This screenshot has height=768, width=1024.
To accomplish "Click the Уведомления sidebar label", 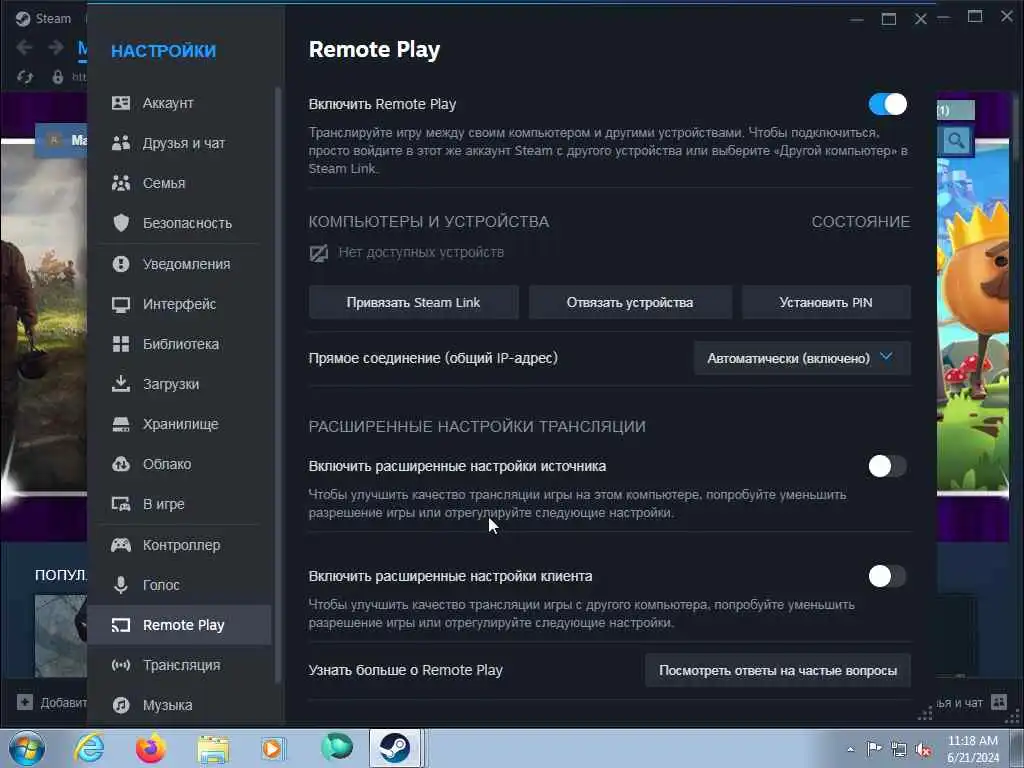I will click(187, 264).
